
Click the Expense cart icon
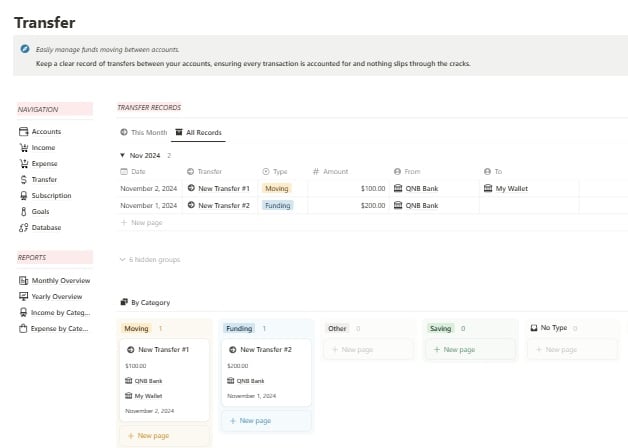pyautogui.click(x=23, y=164)
